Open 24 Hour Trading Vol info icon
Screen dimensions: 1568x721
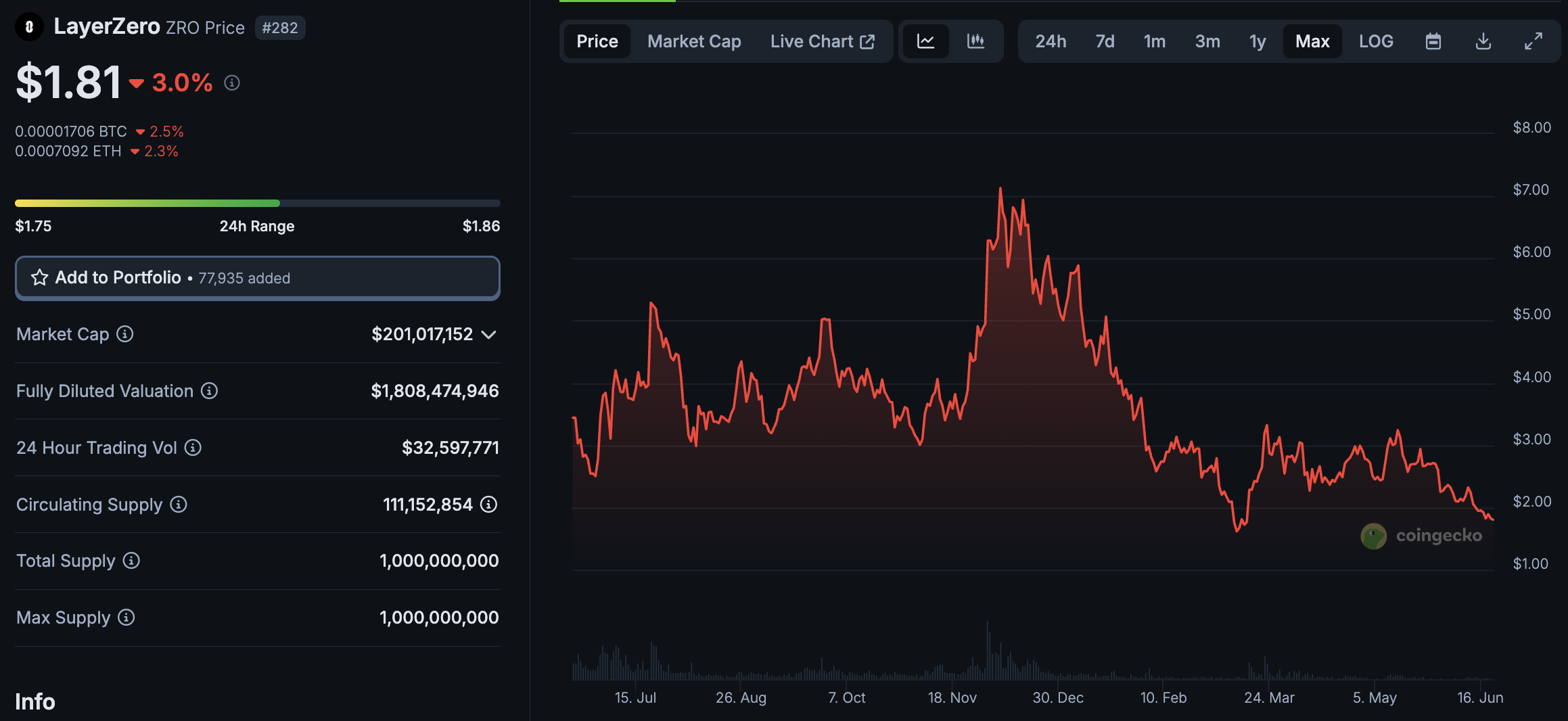click(193, 448)
